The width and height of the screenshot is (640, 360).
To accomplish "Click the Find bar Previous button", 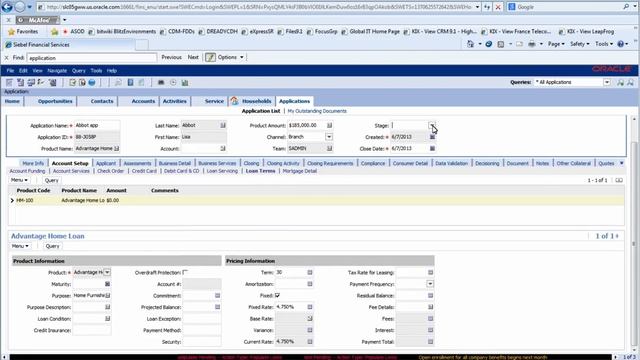I will click(171, 58).
